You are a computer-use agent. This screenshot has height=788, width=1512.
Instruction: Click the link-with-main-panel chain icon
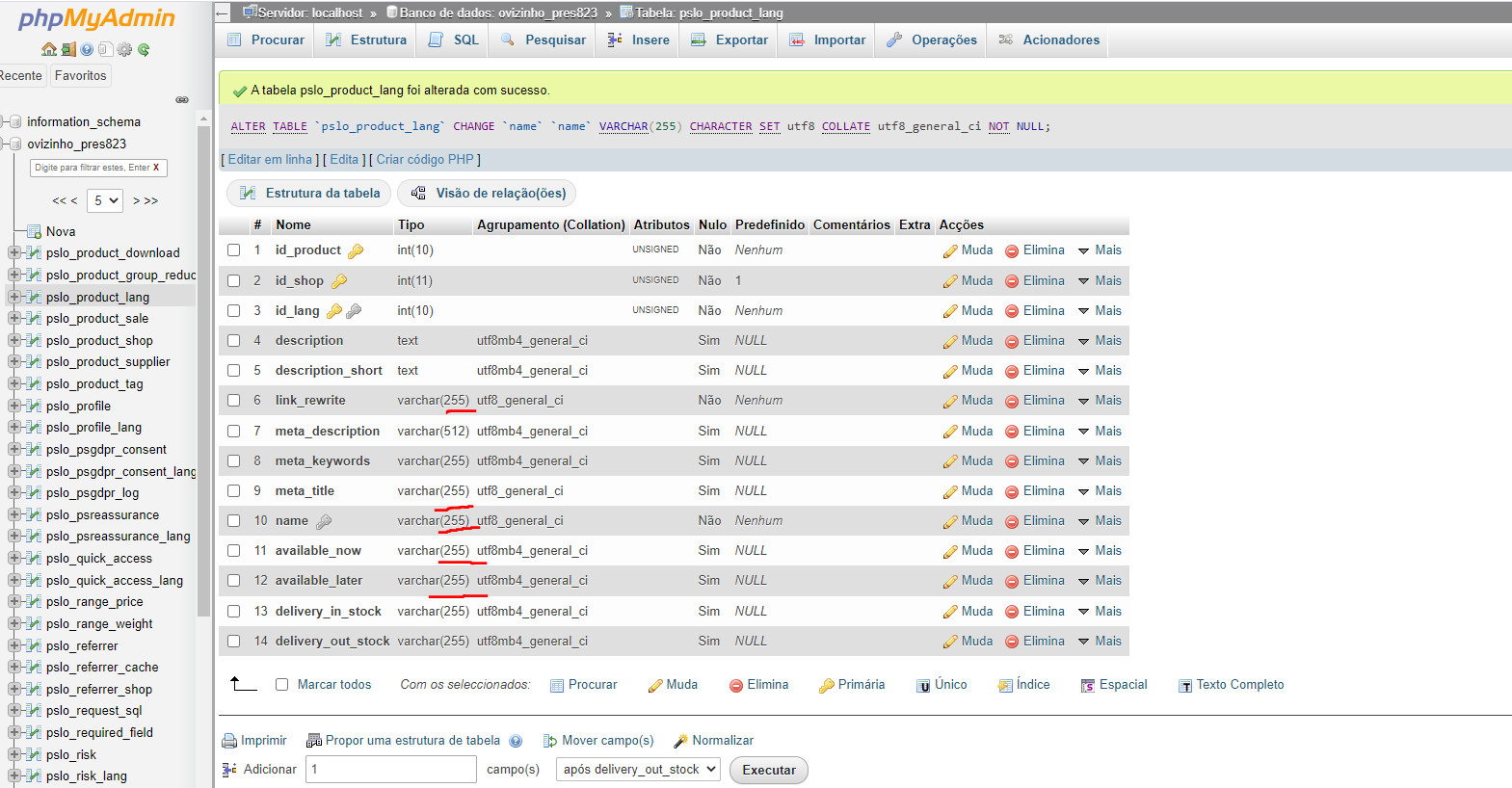point(182,99)
